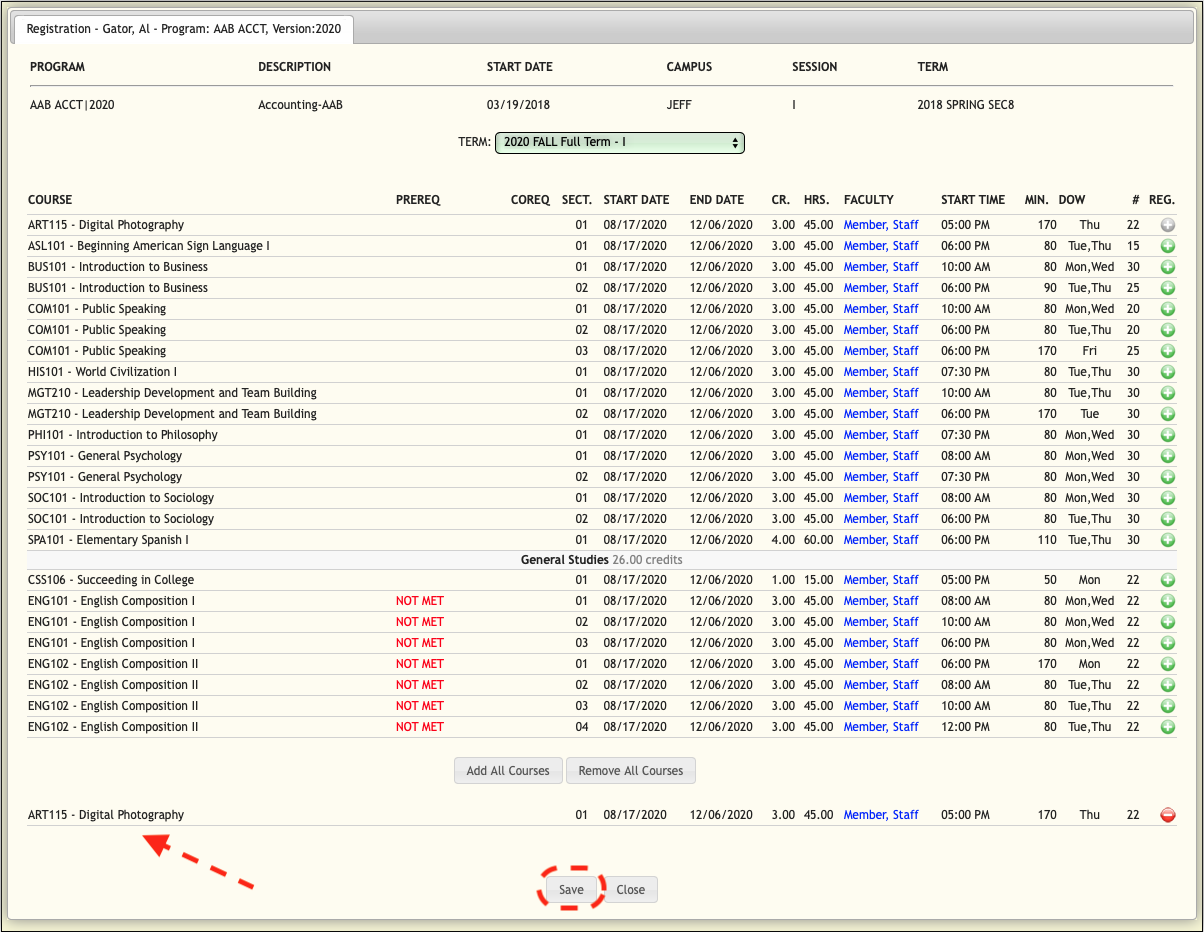Screen dimensions: 1204x932
Task: Add BUS101 section 02 via green plus
Action: (x=1167, y=288)
